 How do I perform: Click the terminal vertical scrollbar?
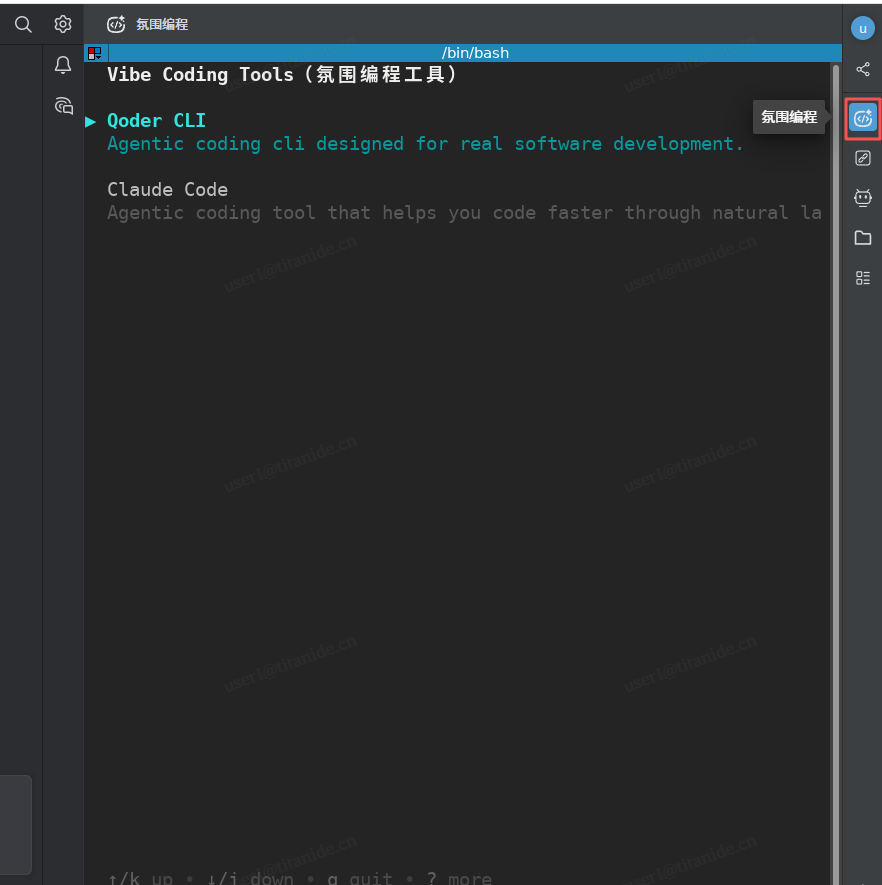click(835, 400)
